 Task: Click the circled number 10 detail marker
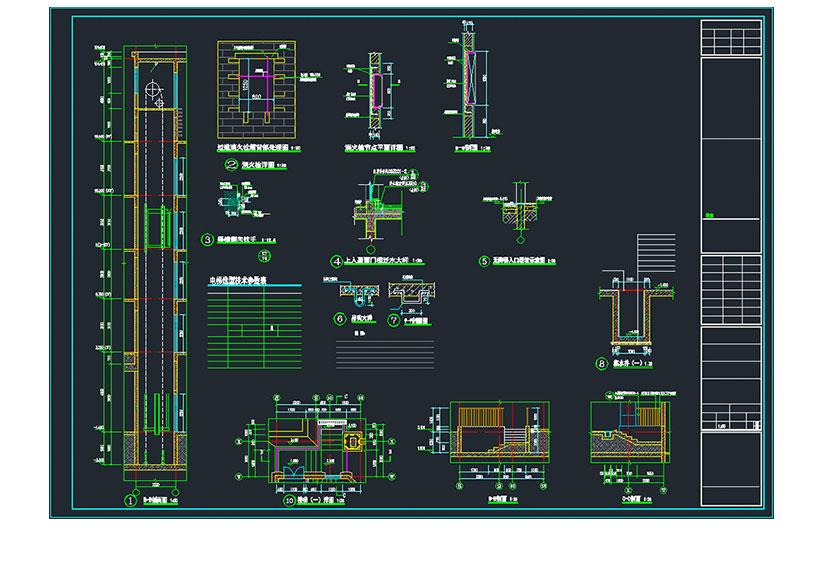pyautogui.click(x=290, y=499)
